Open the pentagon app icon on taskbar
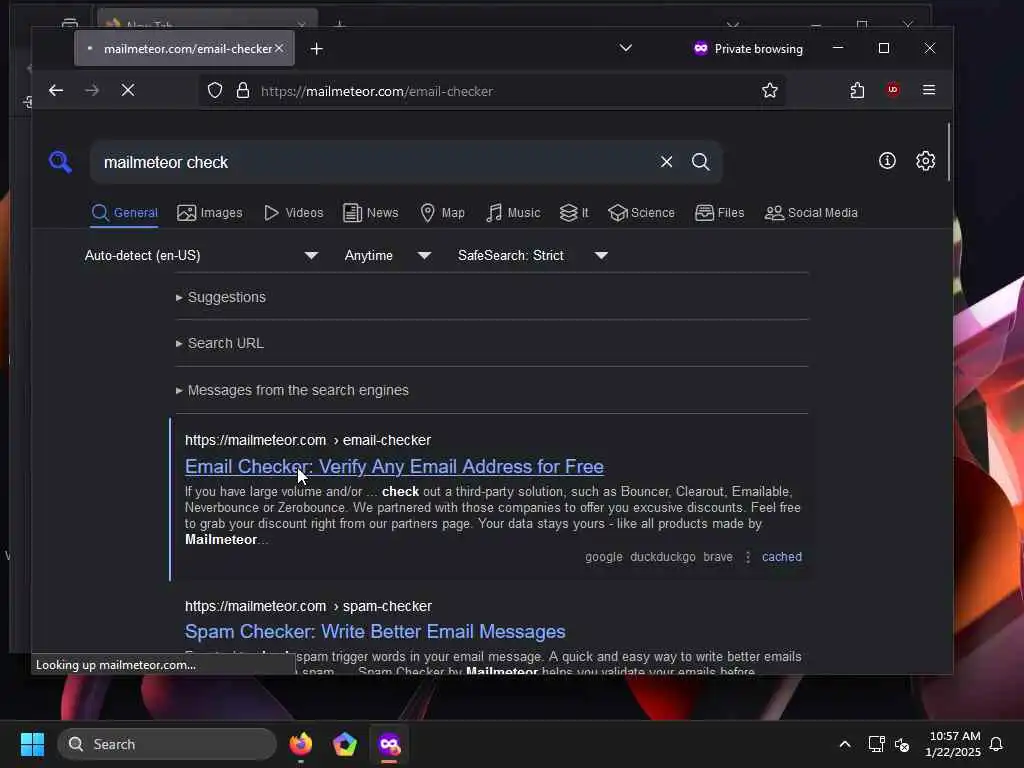This screenshot has width=1024, height=768. [x=345, y=744]
